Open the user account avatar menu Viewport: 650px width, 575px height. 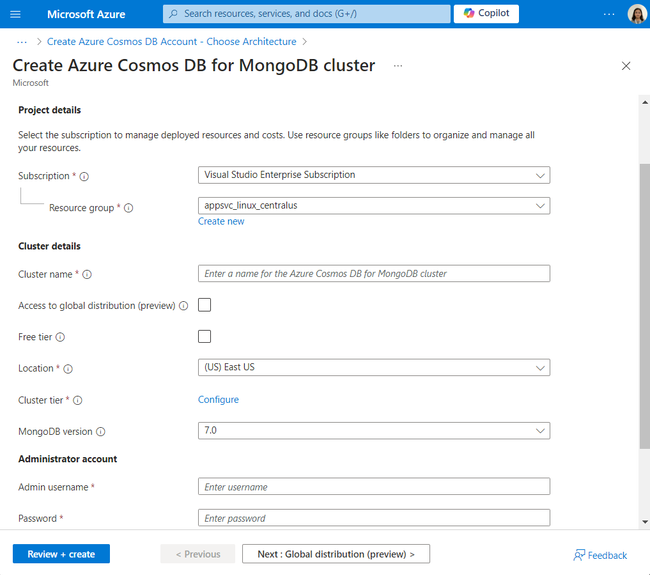(x=637, y=14)
